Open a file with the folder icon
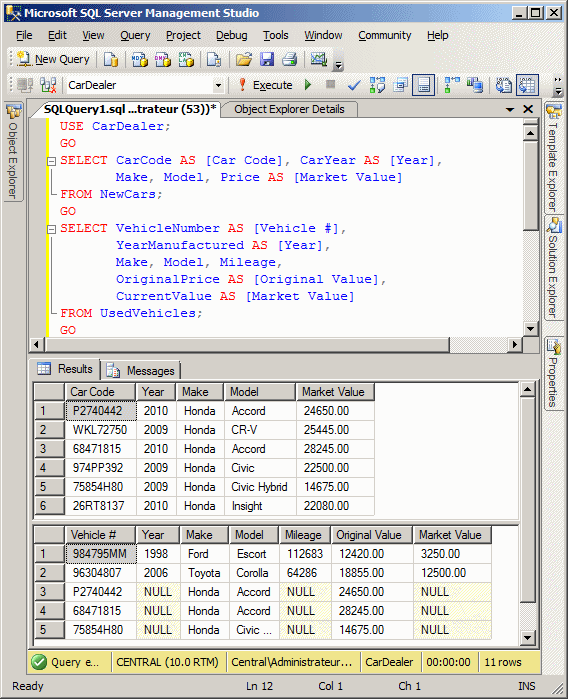The image size is (568, 699). pyautogui.click(x=244, y=59)
